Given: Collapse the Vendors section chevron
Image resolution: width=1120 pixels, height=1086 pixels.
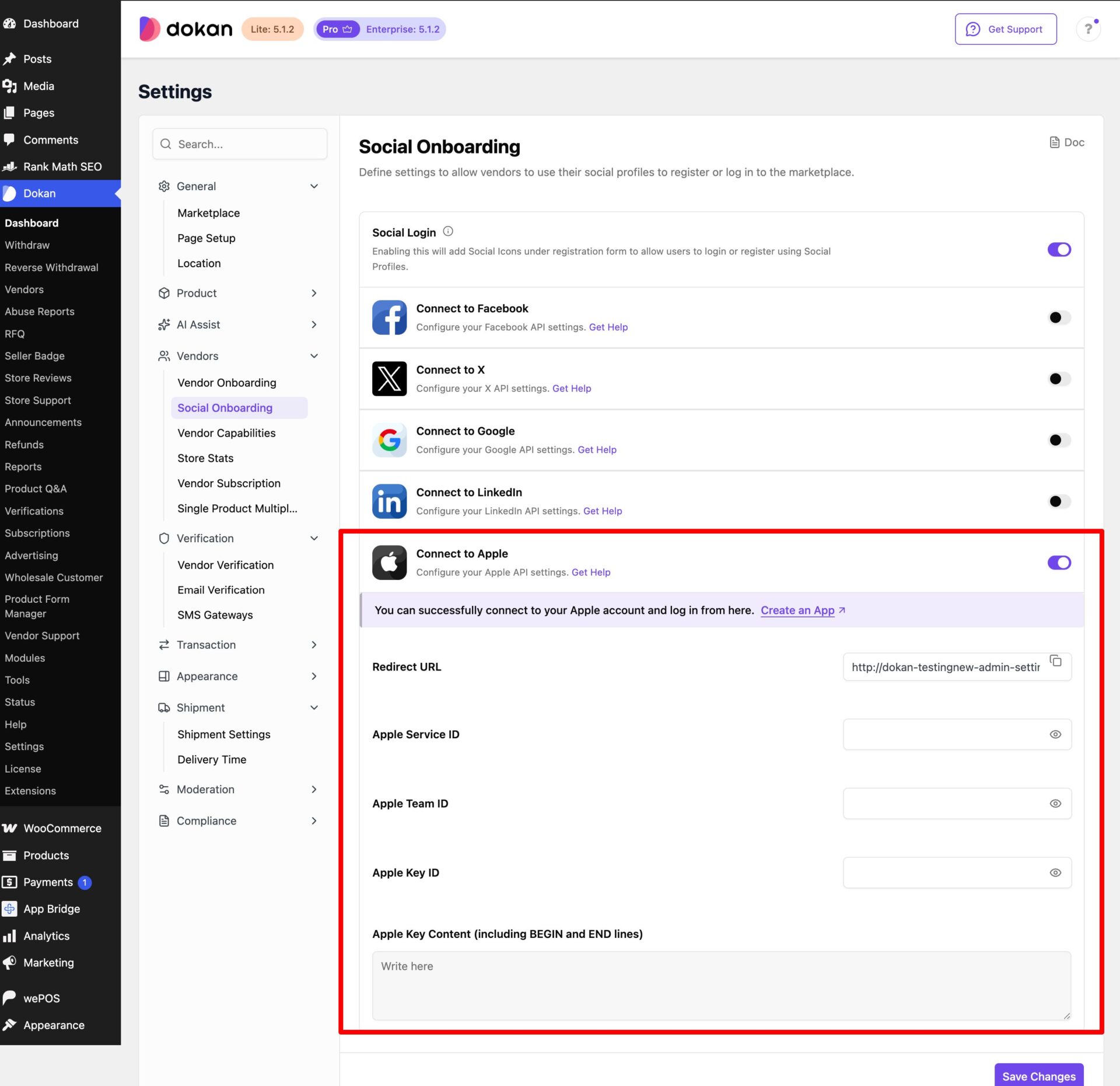Looking at the screenshot, I should (314, 356).
